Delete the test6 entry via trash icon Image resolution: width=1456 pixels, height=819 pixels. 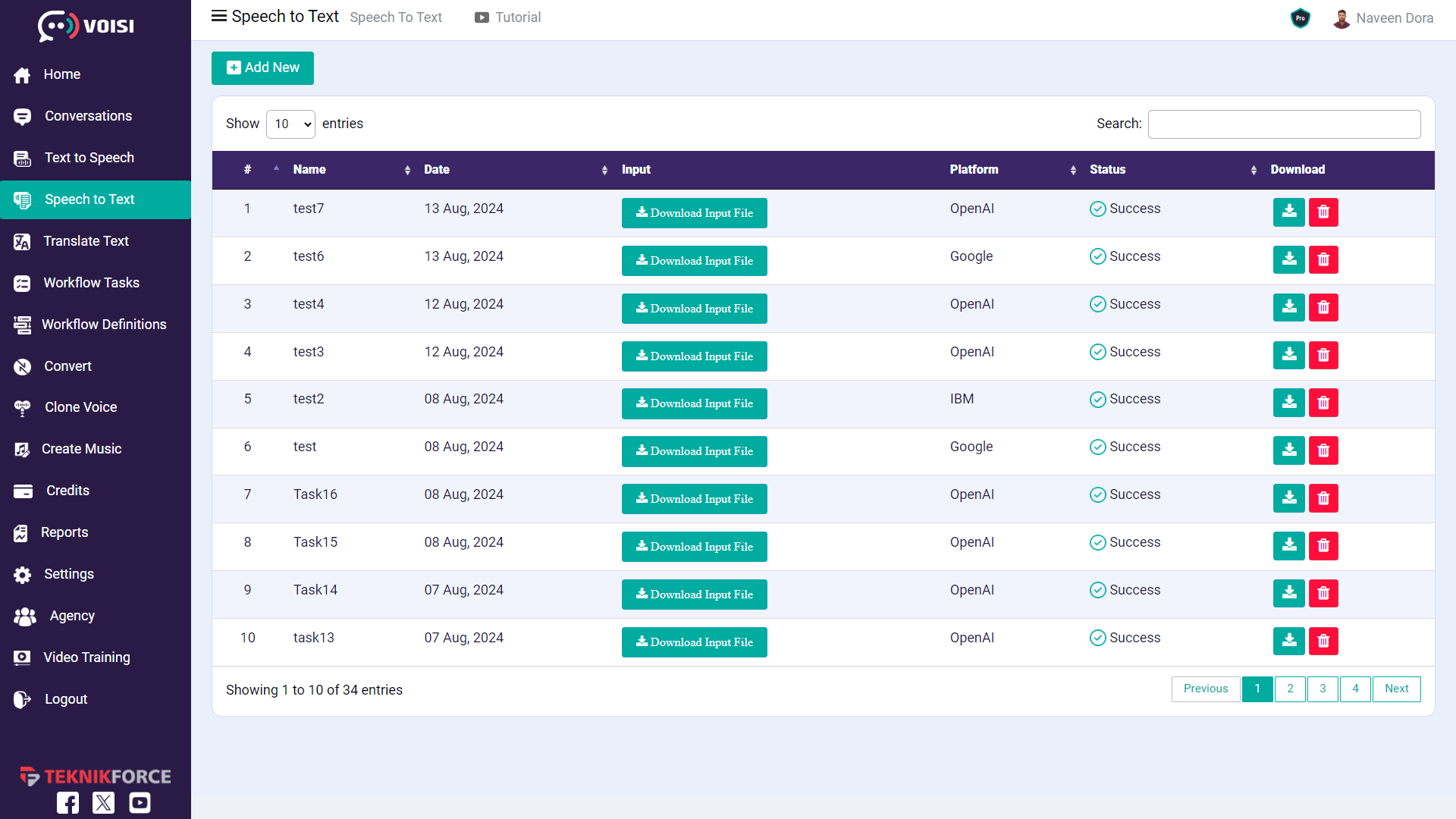(1323, 260)
